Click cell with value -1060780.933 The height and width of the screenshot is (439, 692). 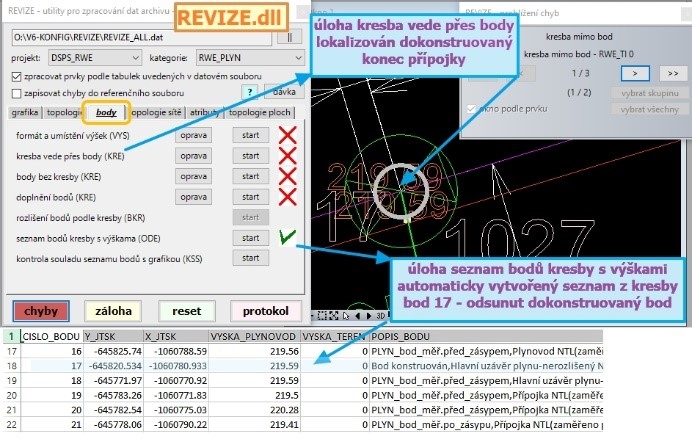pyautogui.click(x=176, y=366)
